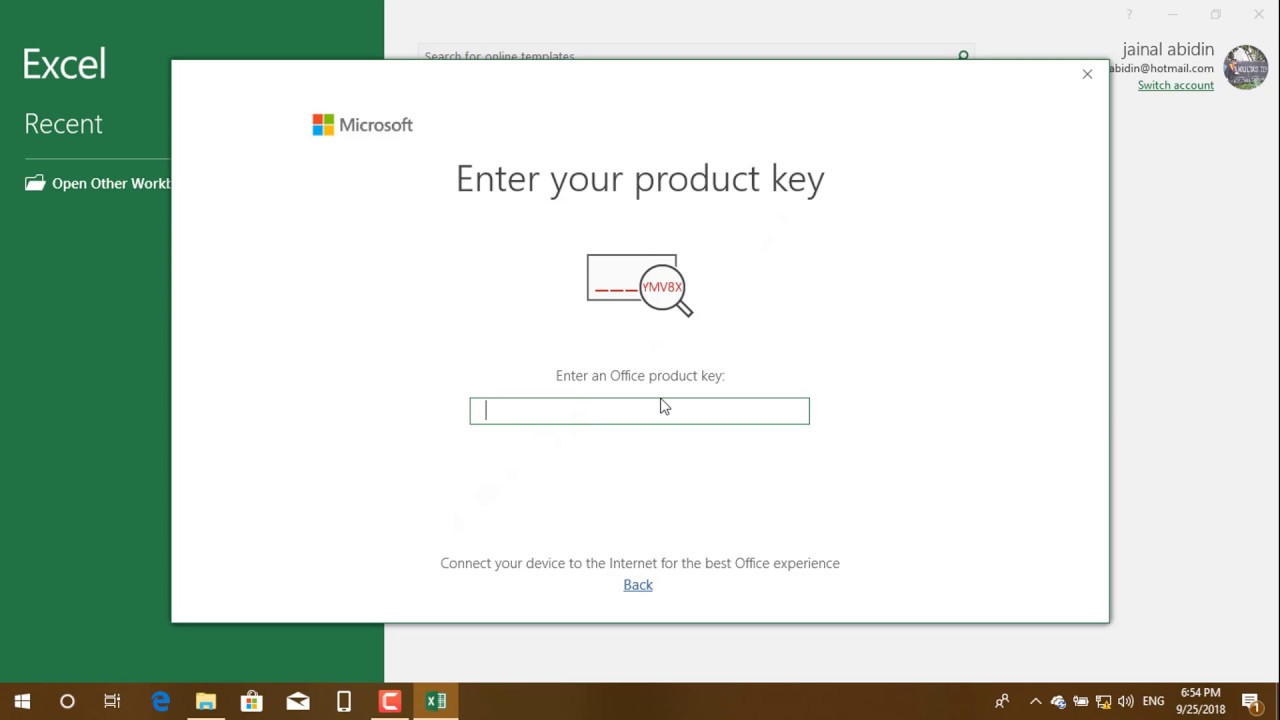Image resolution: width=1280 pixels, height=720 pixels.
Task: Click the product key magnifier illustration
Action: coord(640,284)
